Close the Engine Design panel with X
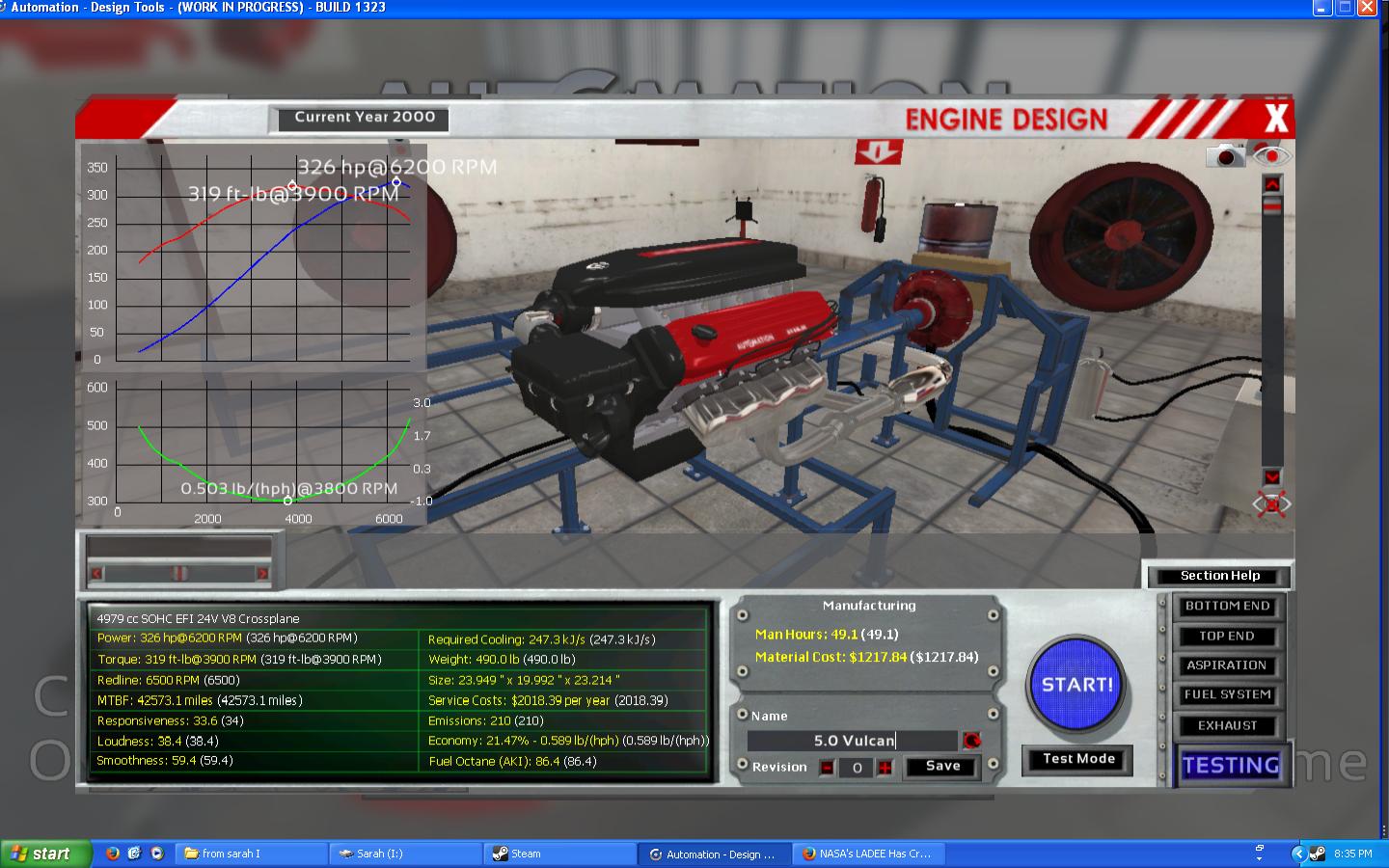The height and width of the screenshot is (868, 1389). point(1276,119)
